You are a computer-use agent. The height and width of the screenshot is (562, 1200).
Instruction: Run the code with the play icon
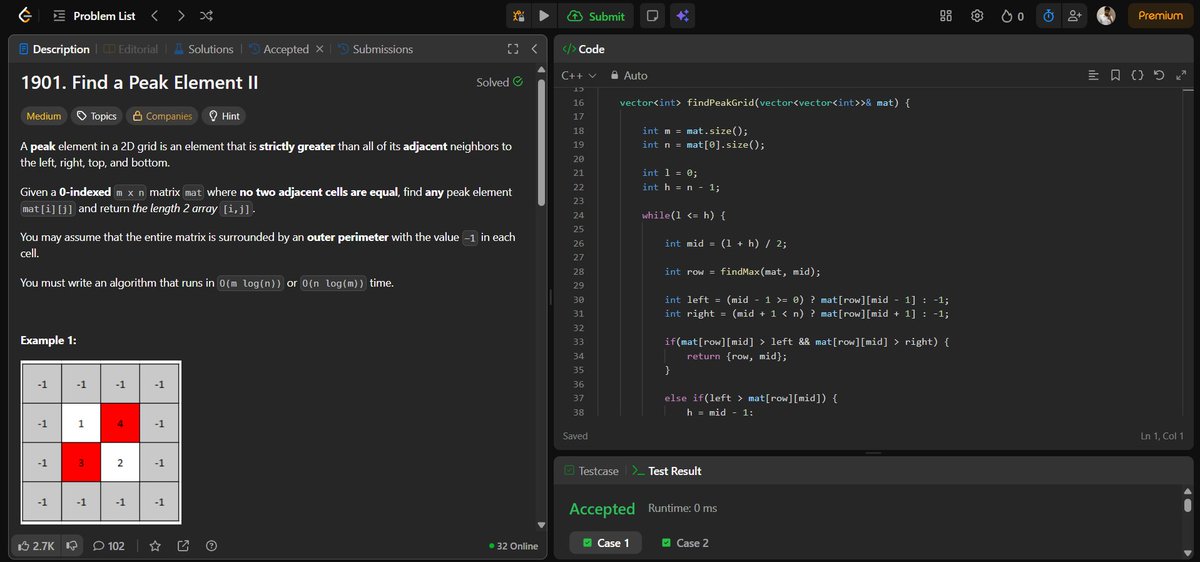(x=543, y=16)
